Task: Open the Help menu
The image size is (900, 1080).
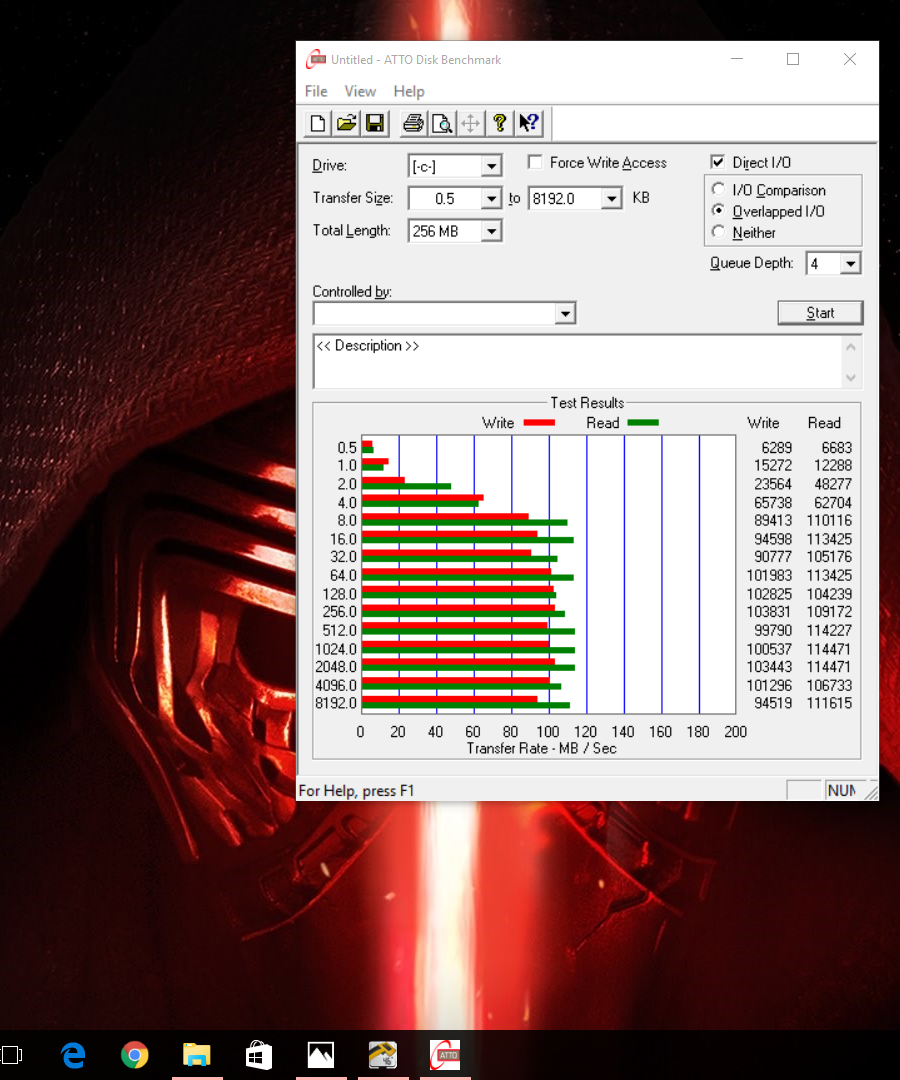Action: click(409, 91)
